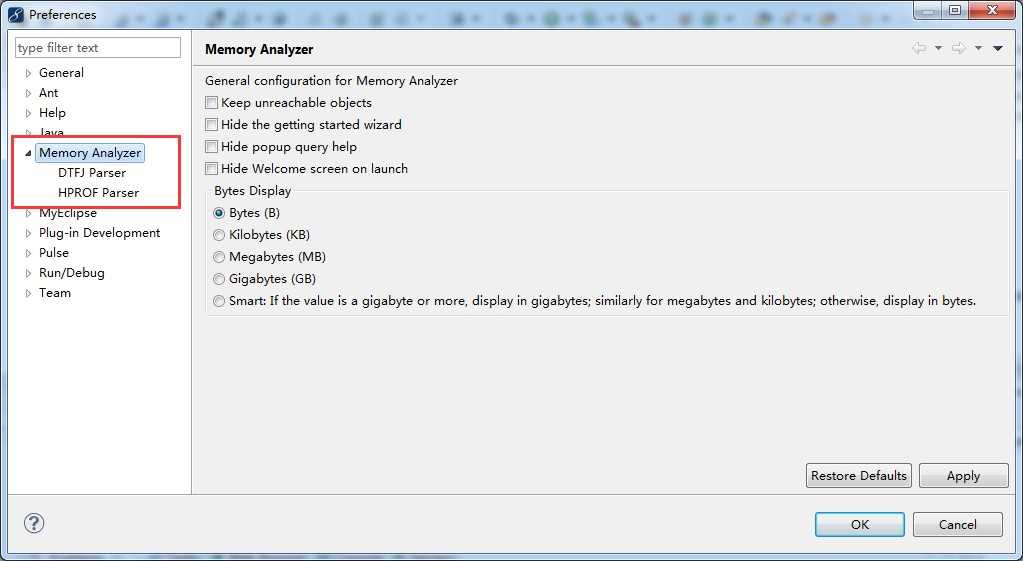
Task: Maximize the Preferences window
Action: pos(955,10)
